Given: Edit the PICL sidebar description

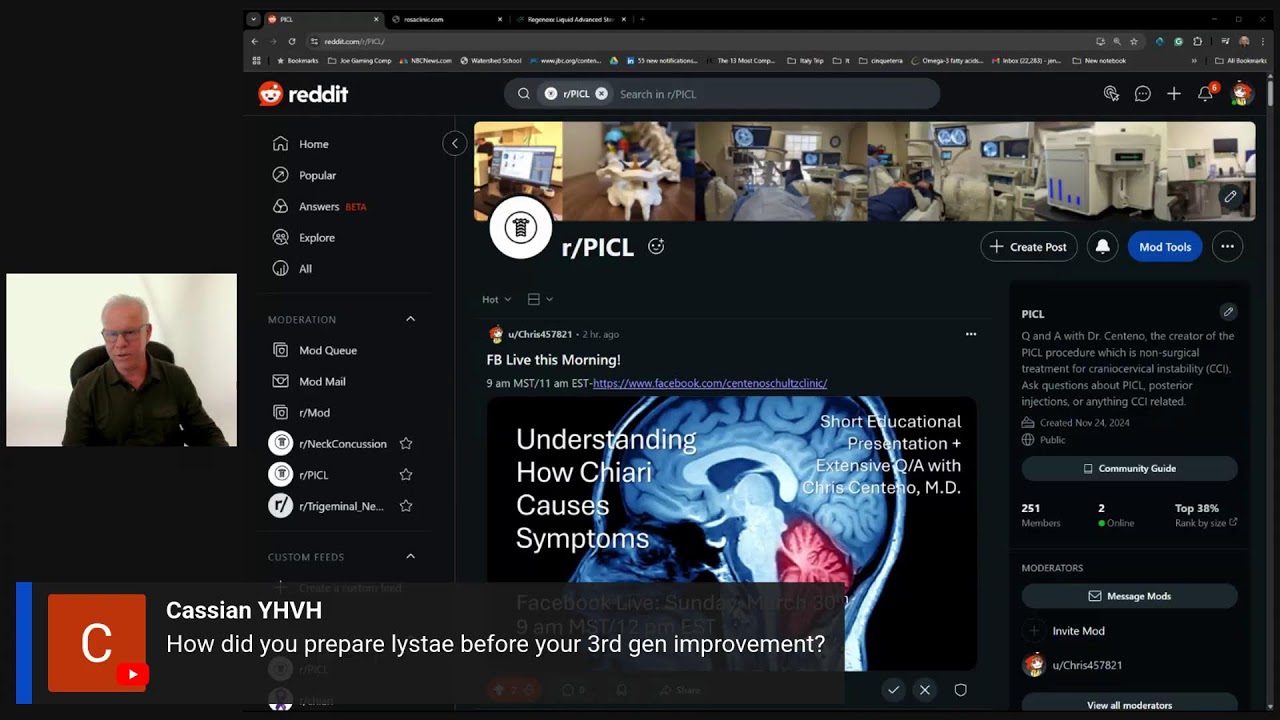Looking at the screenshot, I should (x=1228, y=312).
